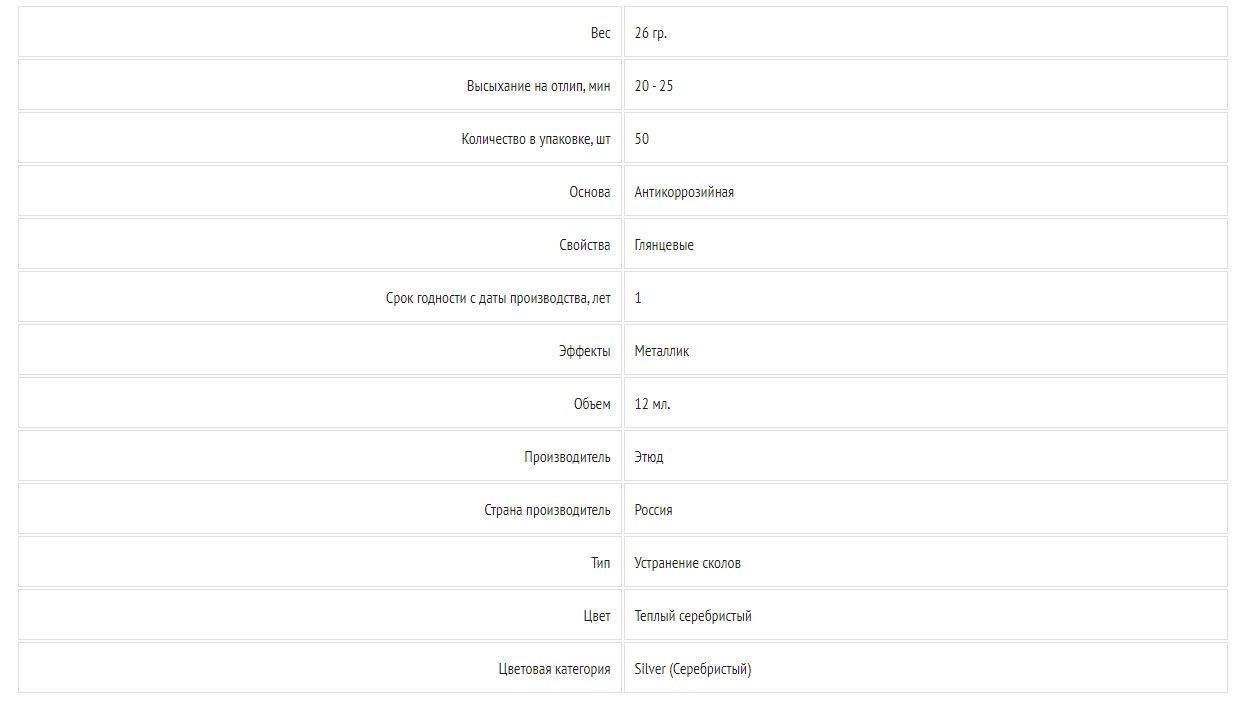Select the '12 мл.' volume value
Viewport: 1247px width, 708px height.
(x=653, y=404)
